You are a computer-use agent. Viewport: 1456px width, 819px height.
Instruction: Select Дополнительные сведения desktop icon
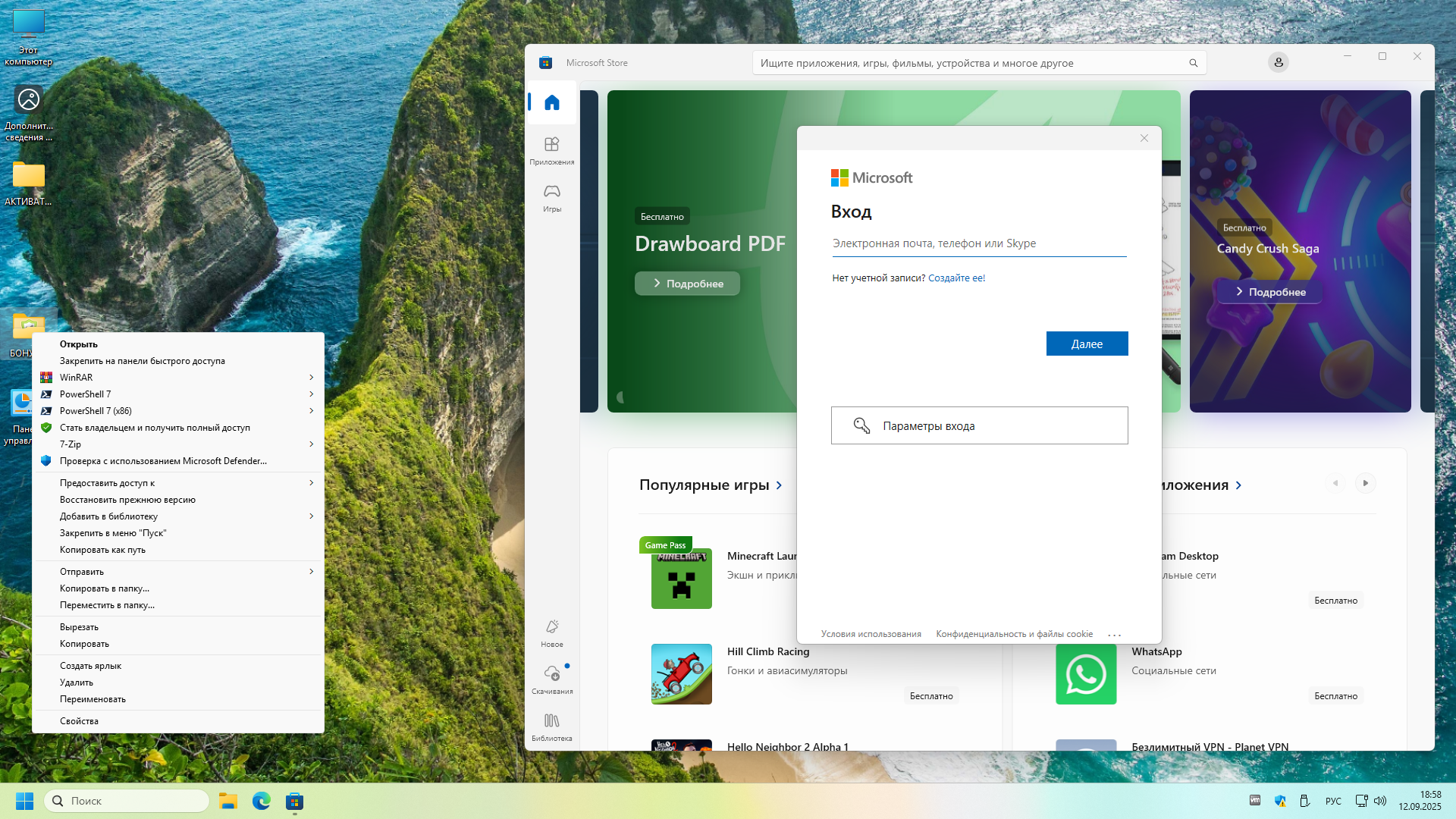click(29, 114)
